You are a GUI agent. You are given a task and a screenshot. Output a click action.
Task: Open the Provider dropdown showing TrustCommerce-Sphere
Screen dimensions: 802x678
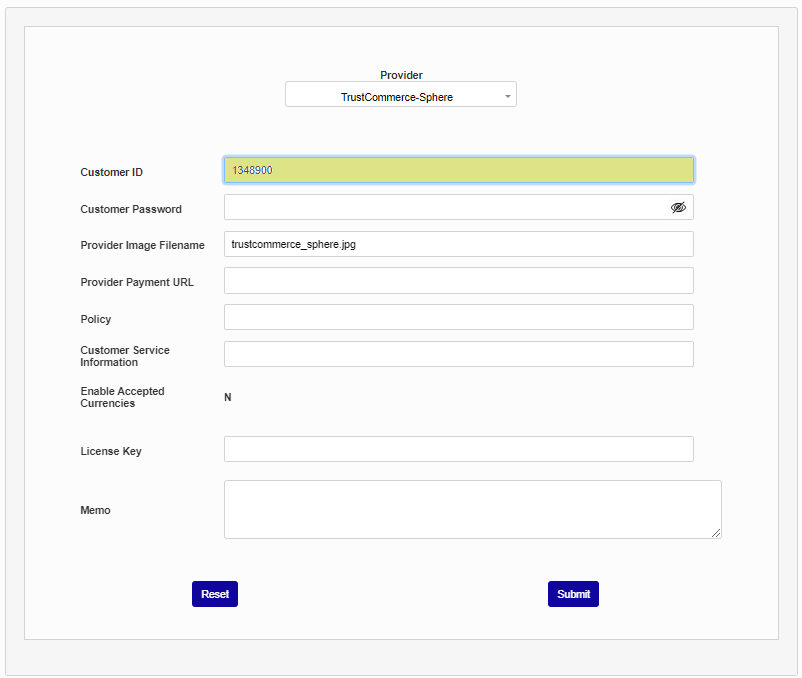point(397,96)
